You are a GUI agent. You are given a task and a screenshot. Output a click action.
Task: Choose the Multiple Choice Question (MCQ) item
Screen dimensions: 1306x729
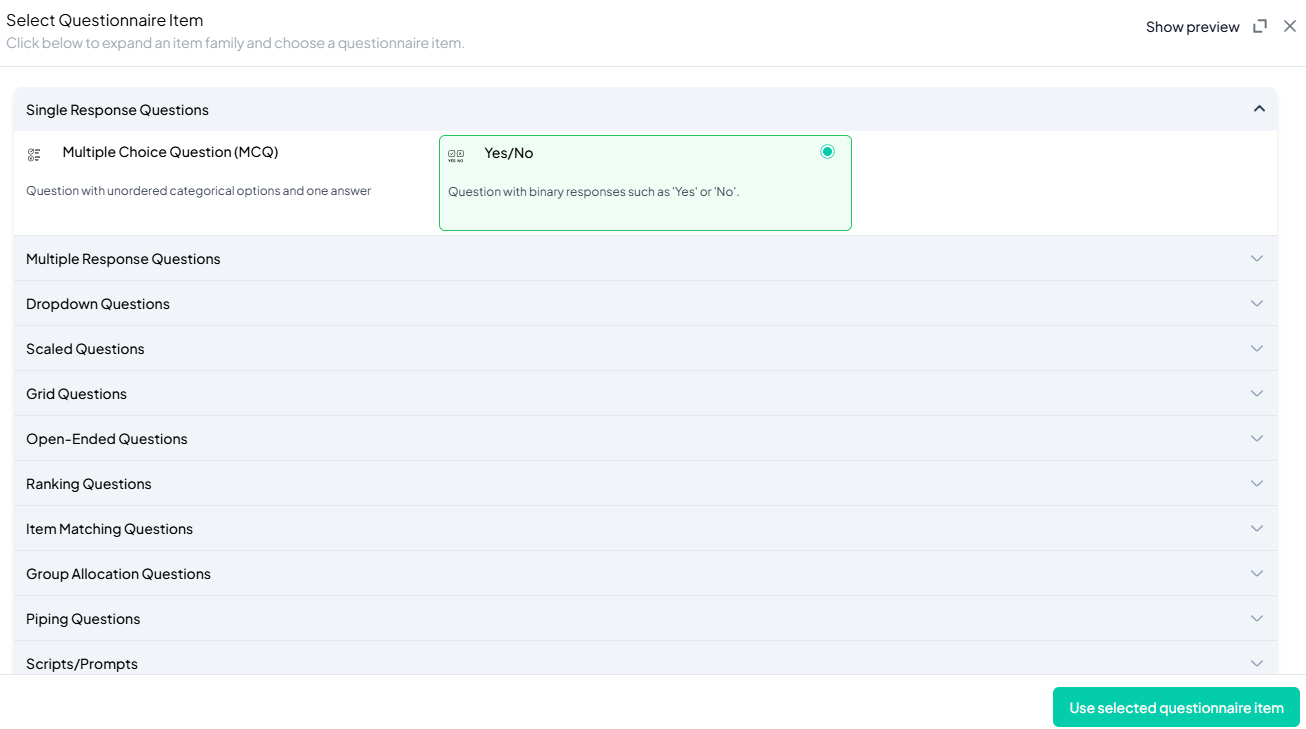[x=170, y=153]
